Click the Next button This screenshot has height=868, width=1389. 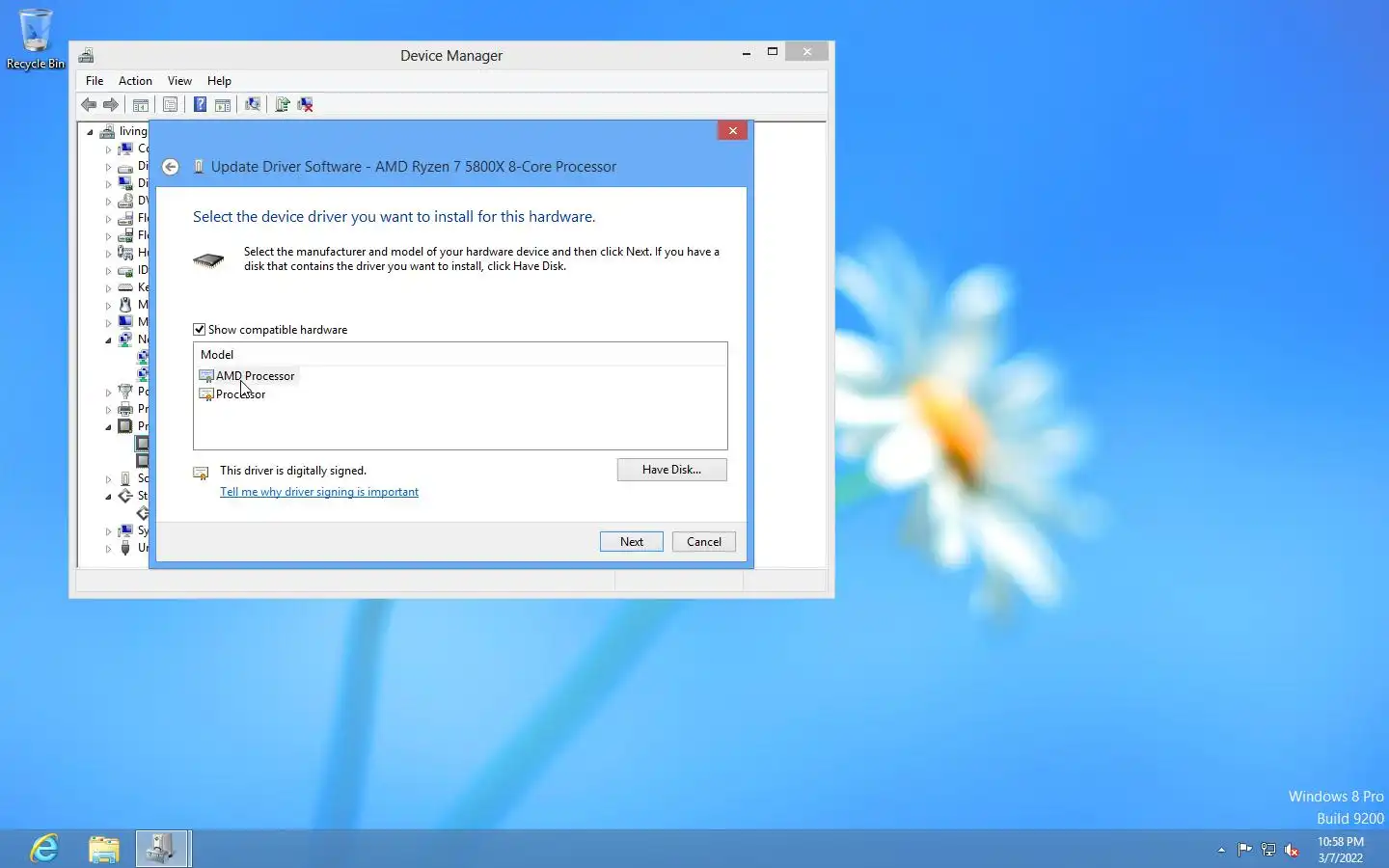(x=632, y=542)
